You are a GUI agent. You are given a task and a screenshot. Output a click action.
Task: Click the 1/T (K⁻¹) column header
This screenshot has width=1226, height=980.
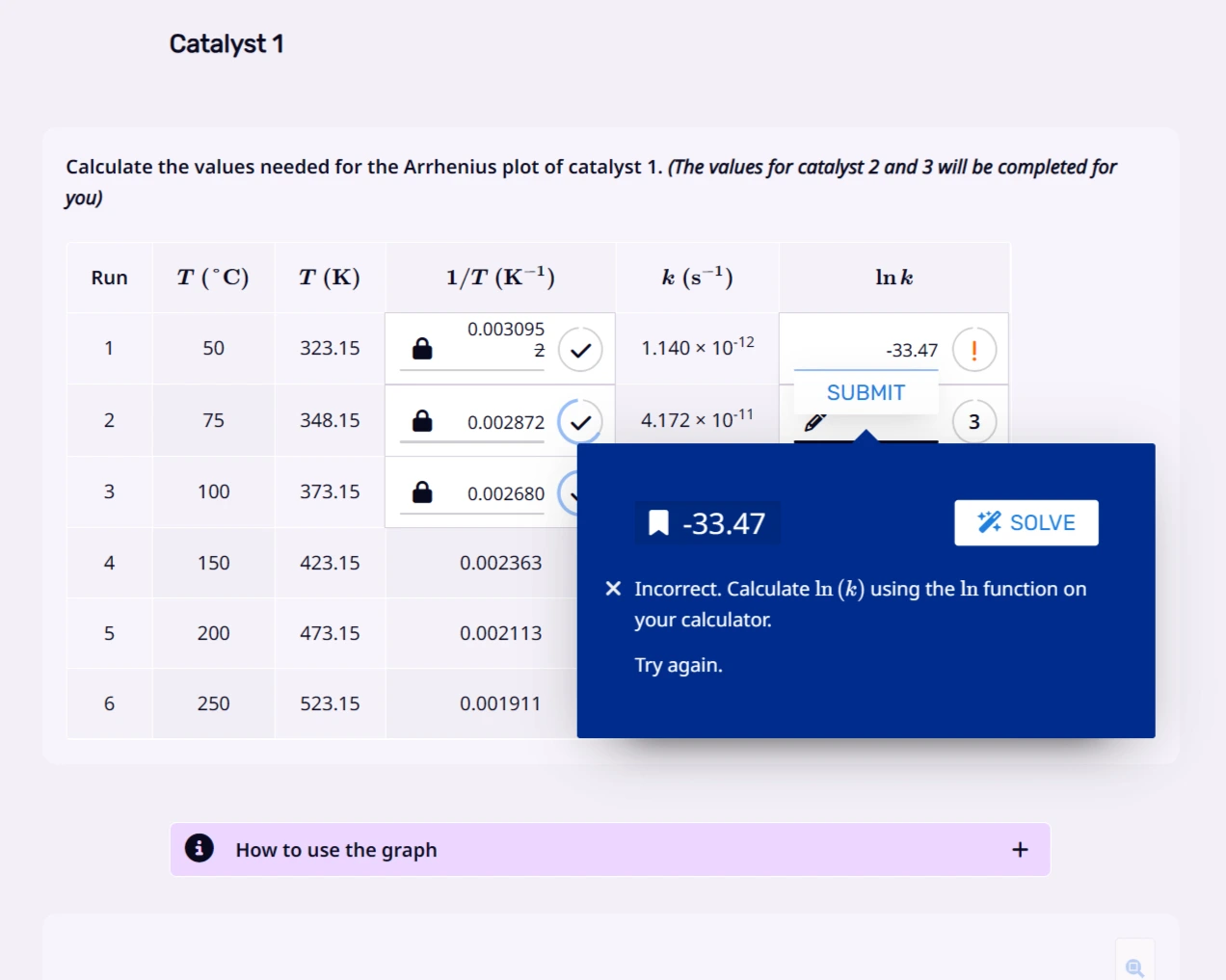click(x=500, y=278)
